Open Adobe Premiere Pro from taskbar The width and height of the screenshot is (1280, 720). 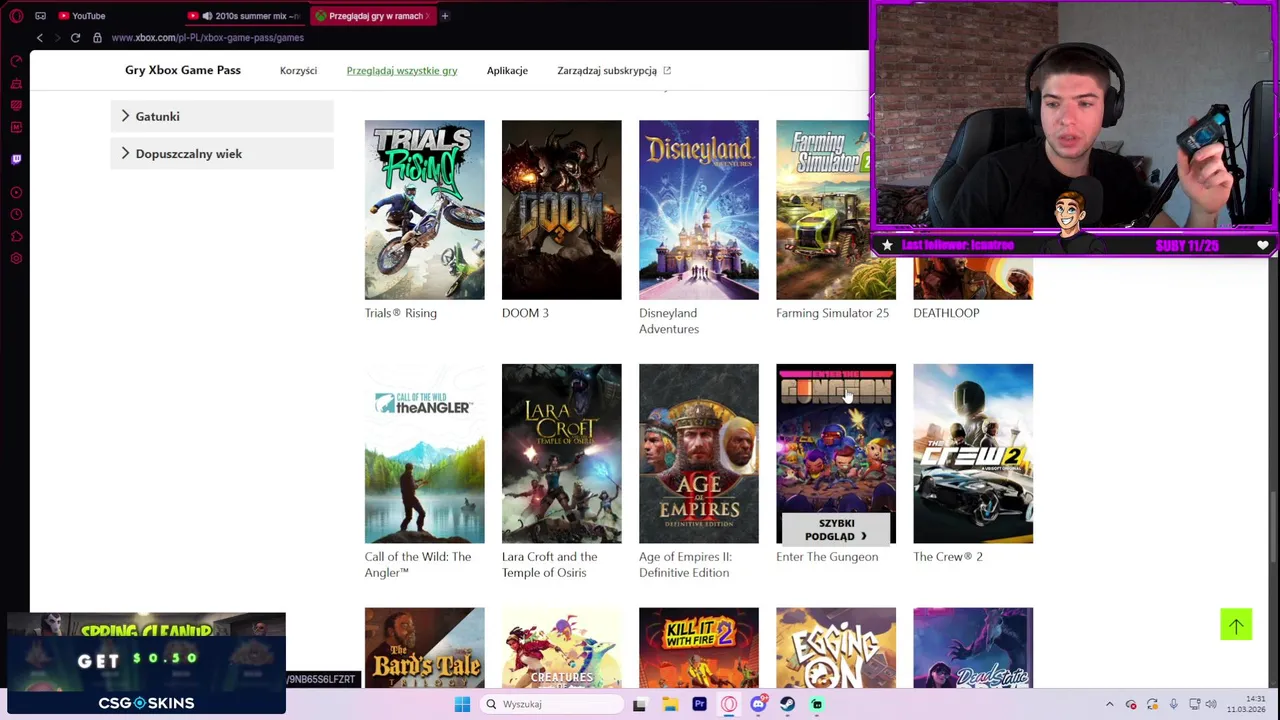(699, 704)
